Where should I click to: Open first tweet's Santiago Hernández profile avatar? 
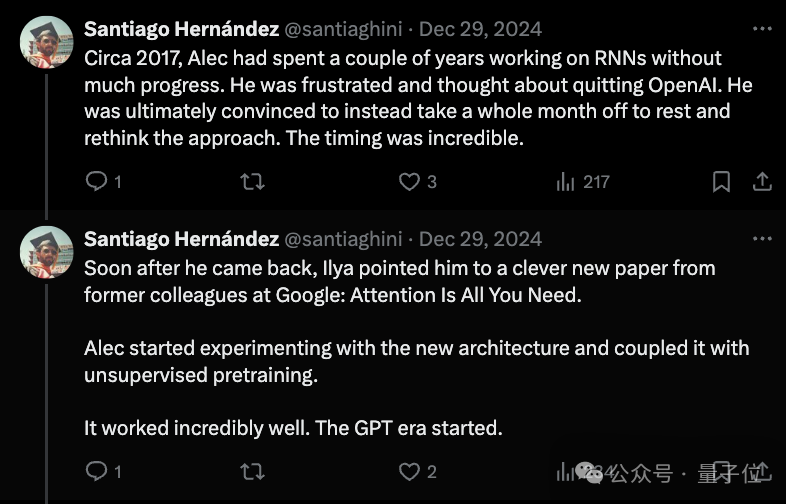[47, 42]
